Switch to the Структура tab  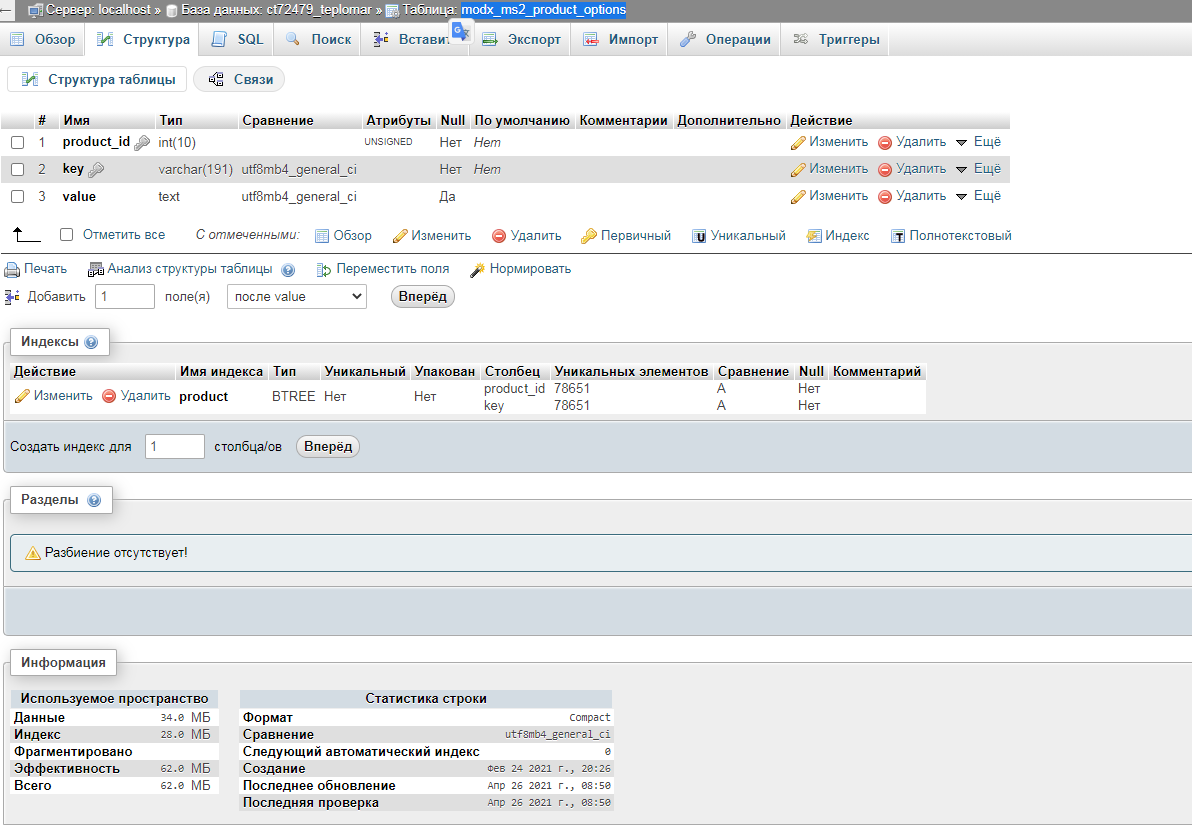coord(143,40)
